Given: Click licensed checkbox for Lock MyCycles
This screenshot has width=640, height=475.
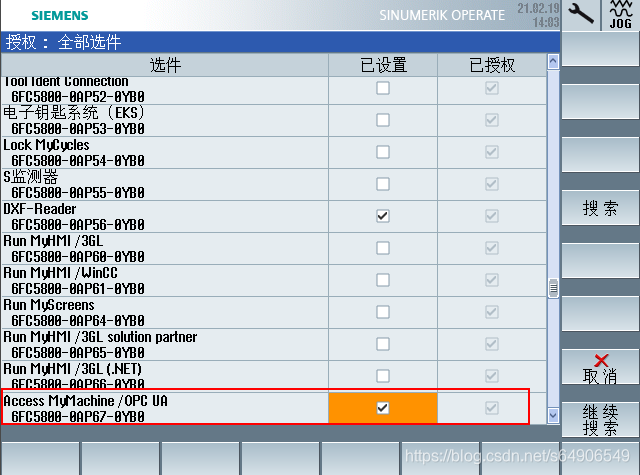Looking at the screenshot, I should click(492, 152).
